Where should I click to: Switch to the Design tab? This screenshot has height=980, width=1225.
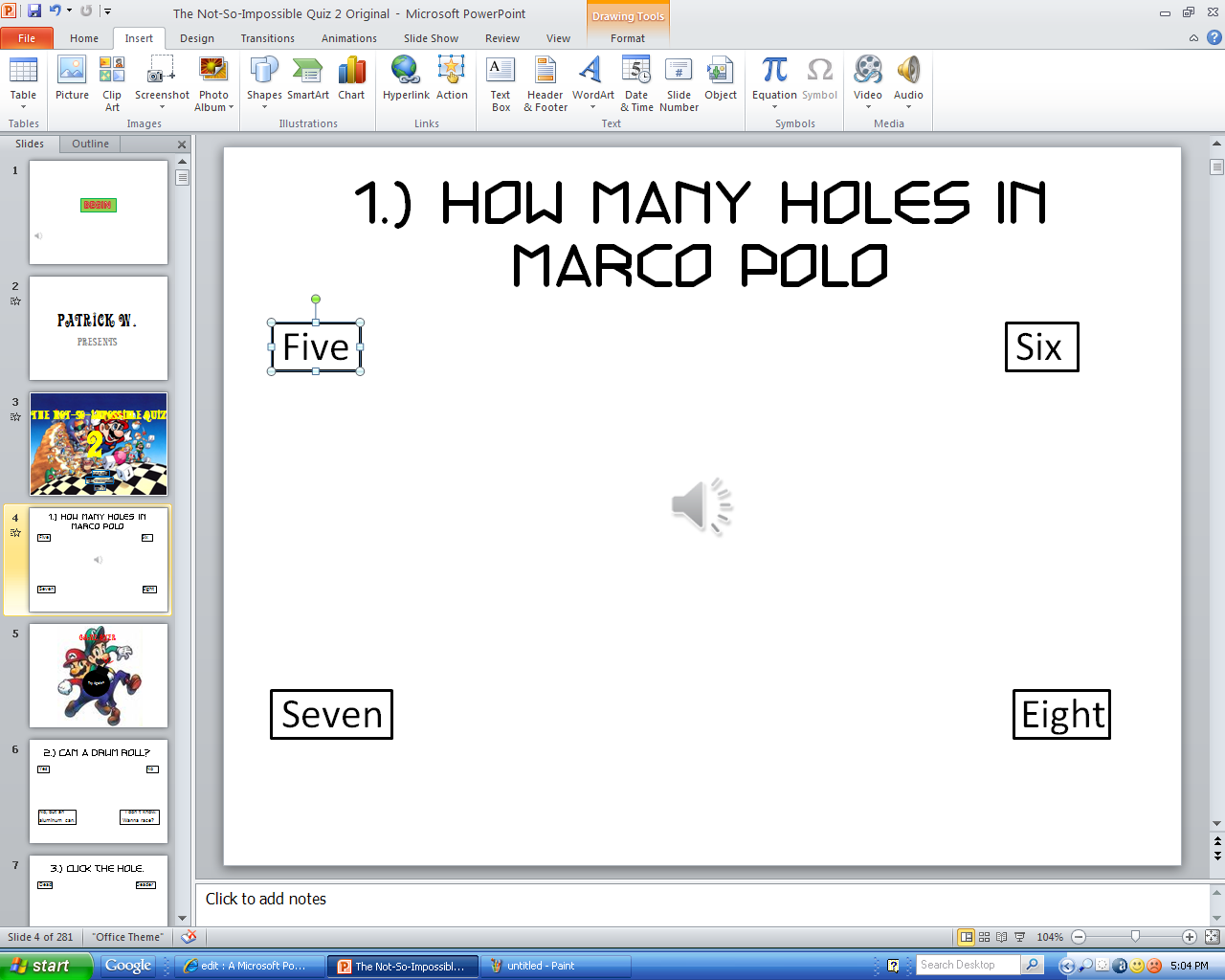[x=197, y=38]
